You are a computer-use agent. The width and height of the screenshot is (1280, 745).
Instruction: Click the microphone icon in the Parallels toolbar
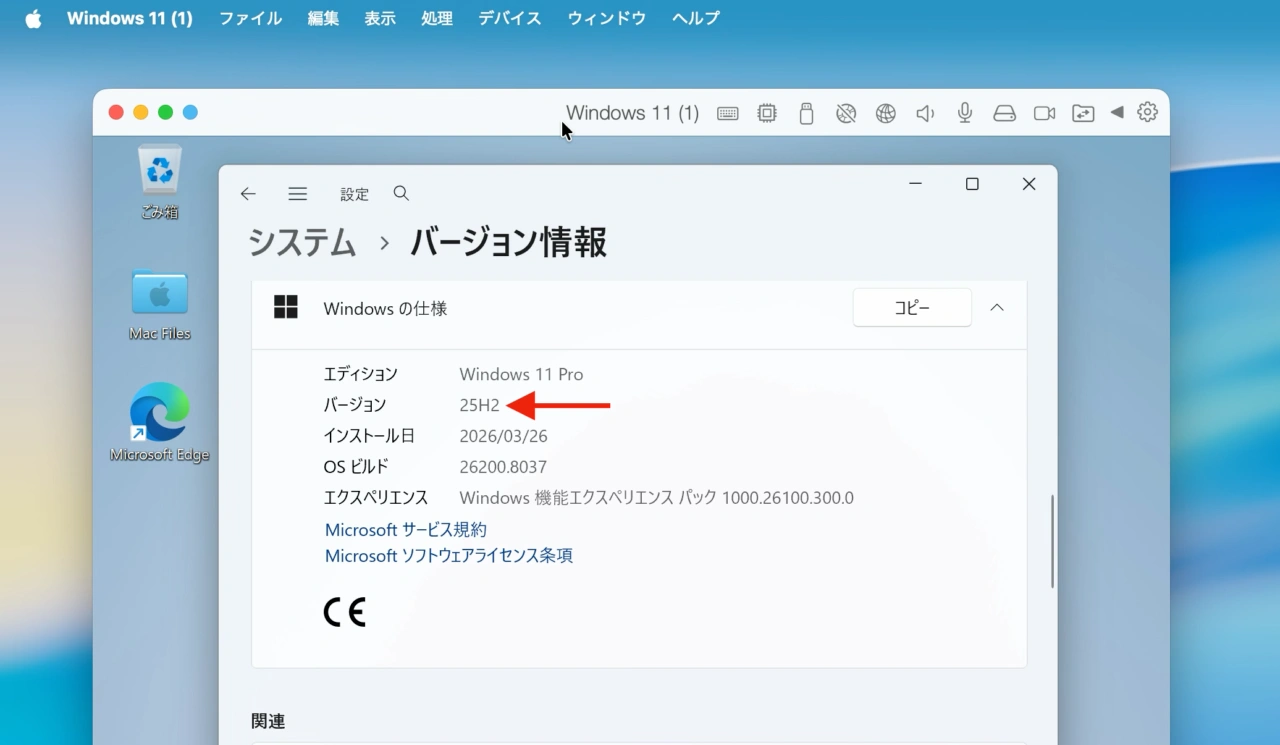[964, 113]
